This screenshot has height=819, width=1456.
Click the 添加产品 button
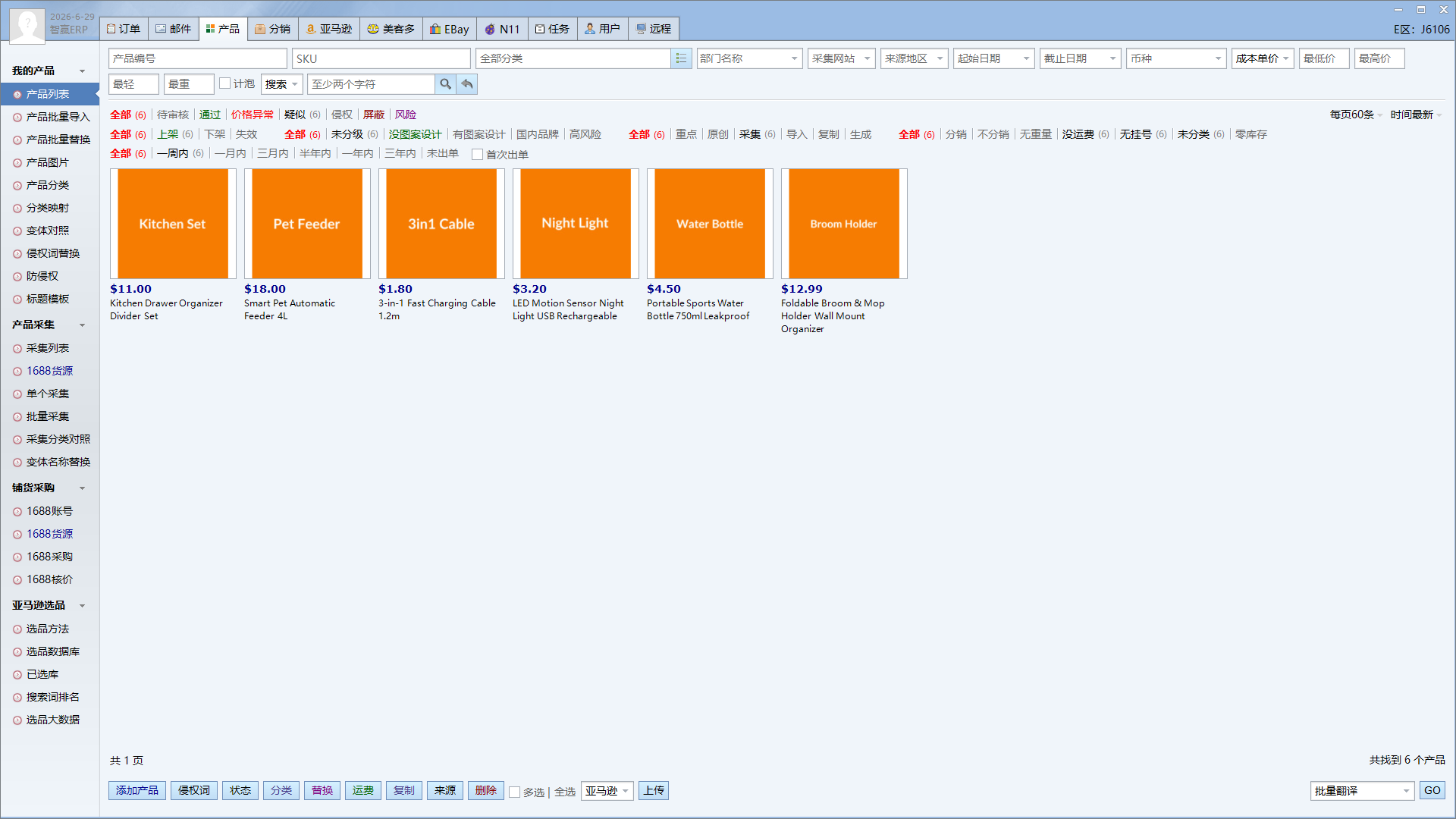(x=137, y=791)
